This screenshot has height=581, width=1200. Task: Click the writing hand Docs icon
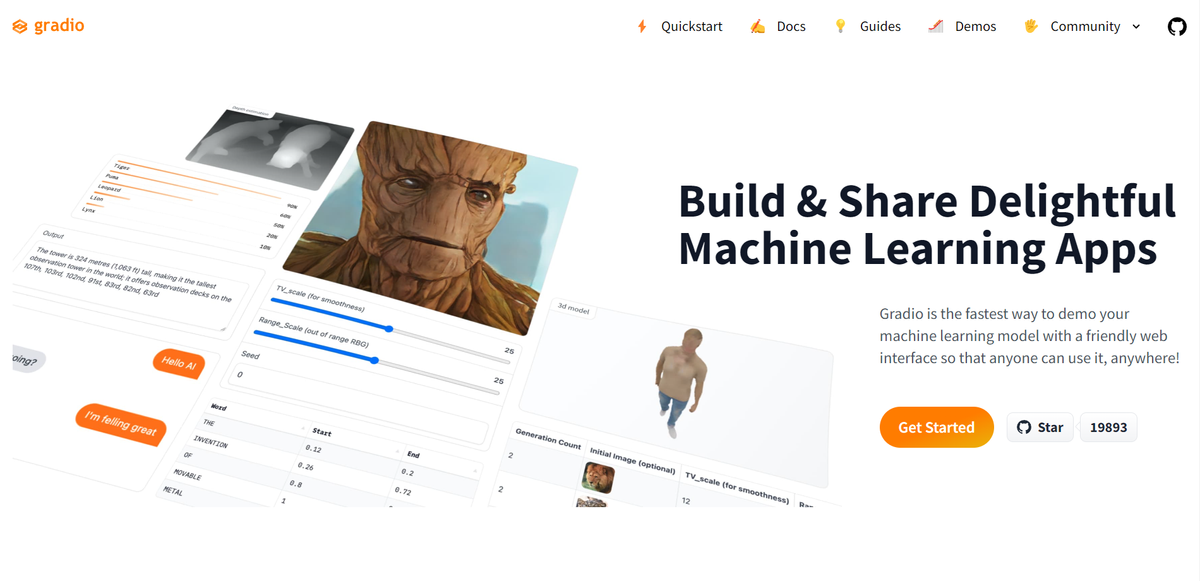pos(758,27)
